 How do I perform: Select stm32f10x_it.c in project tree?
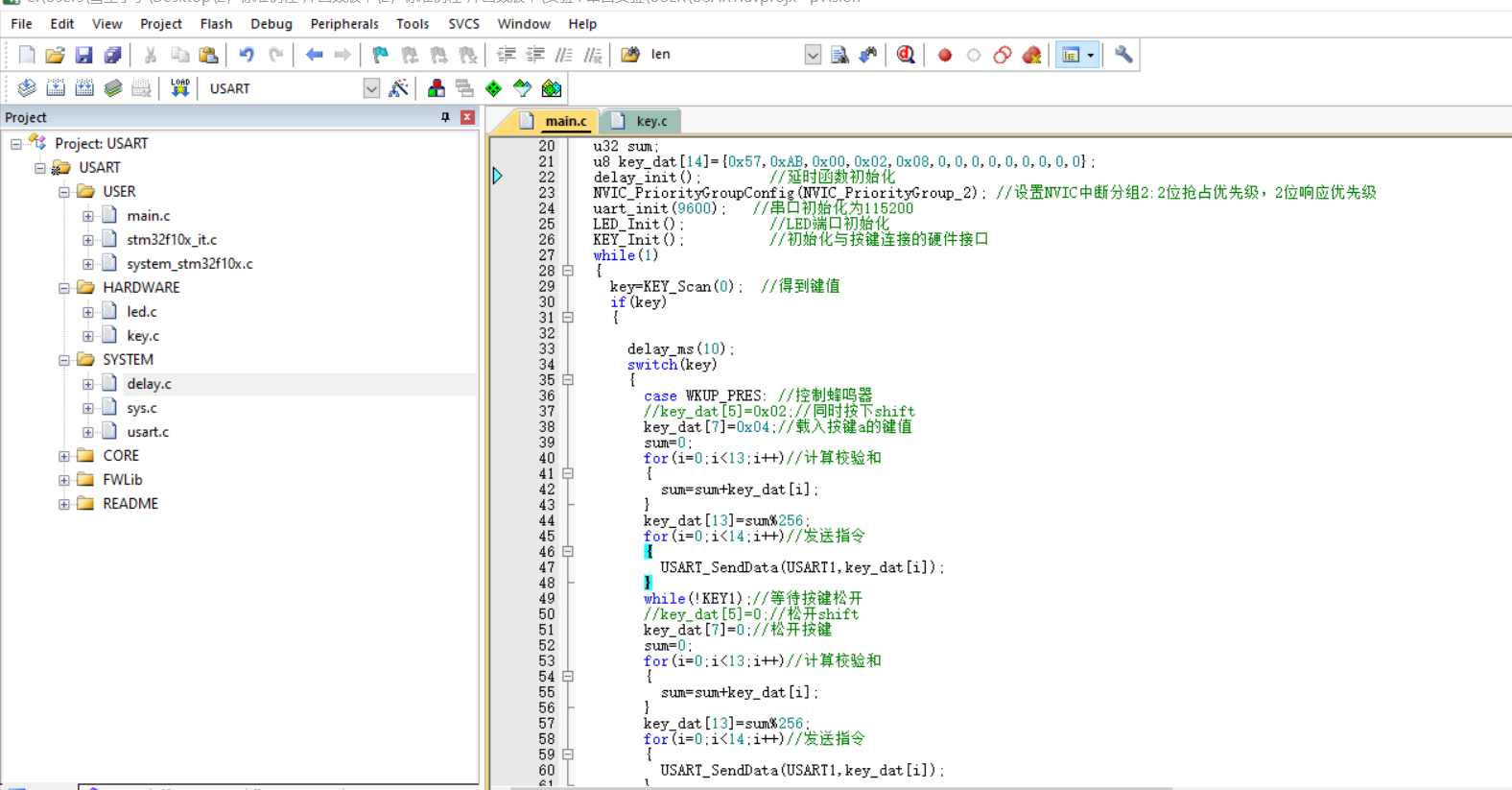pos(172,240)
